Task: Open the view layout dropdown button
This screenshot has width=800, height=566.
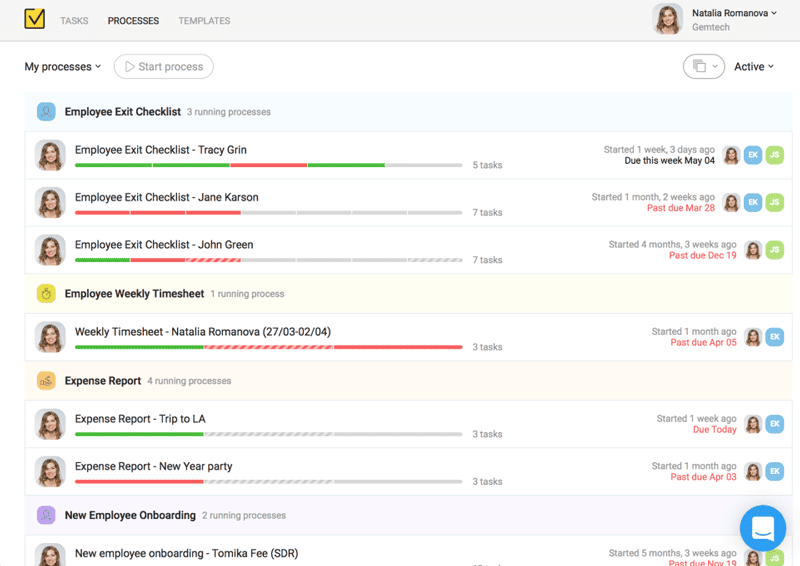Action: [703, 67]
